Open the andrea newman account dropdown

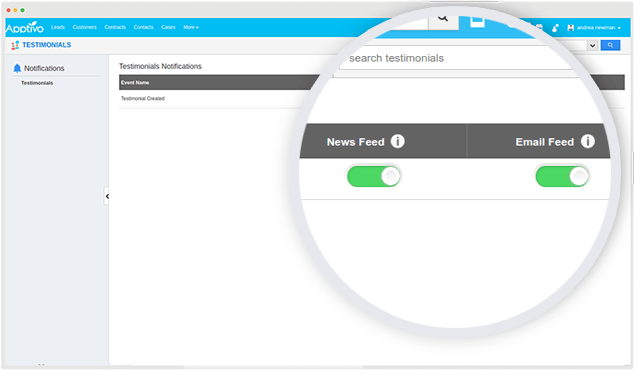599,28
